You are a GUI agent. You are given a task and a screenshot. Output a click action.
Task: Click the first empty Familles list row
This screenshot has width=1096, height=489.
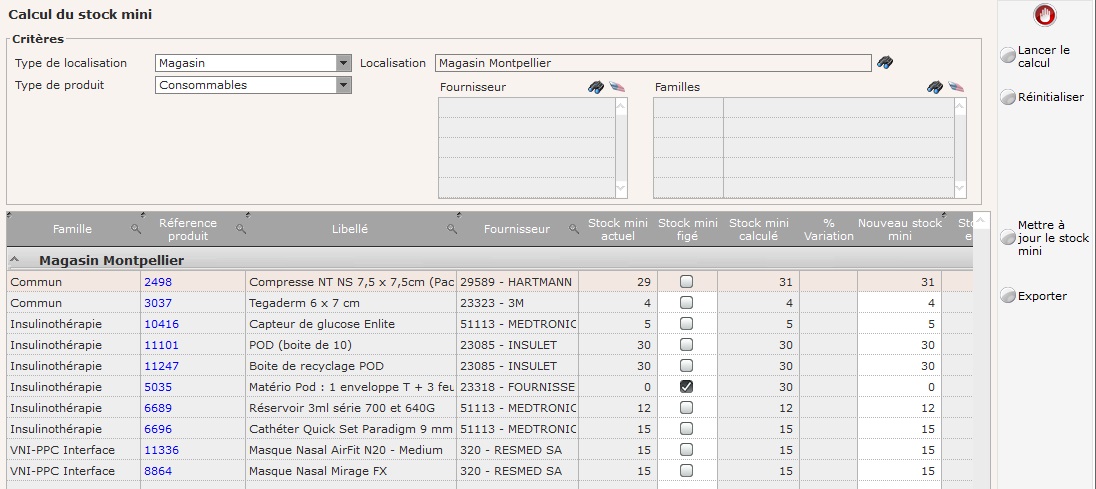click(804, 108)
